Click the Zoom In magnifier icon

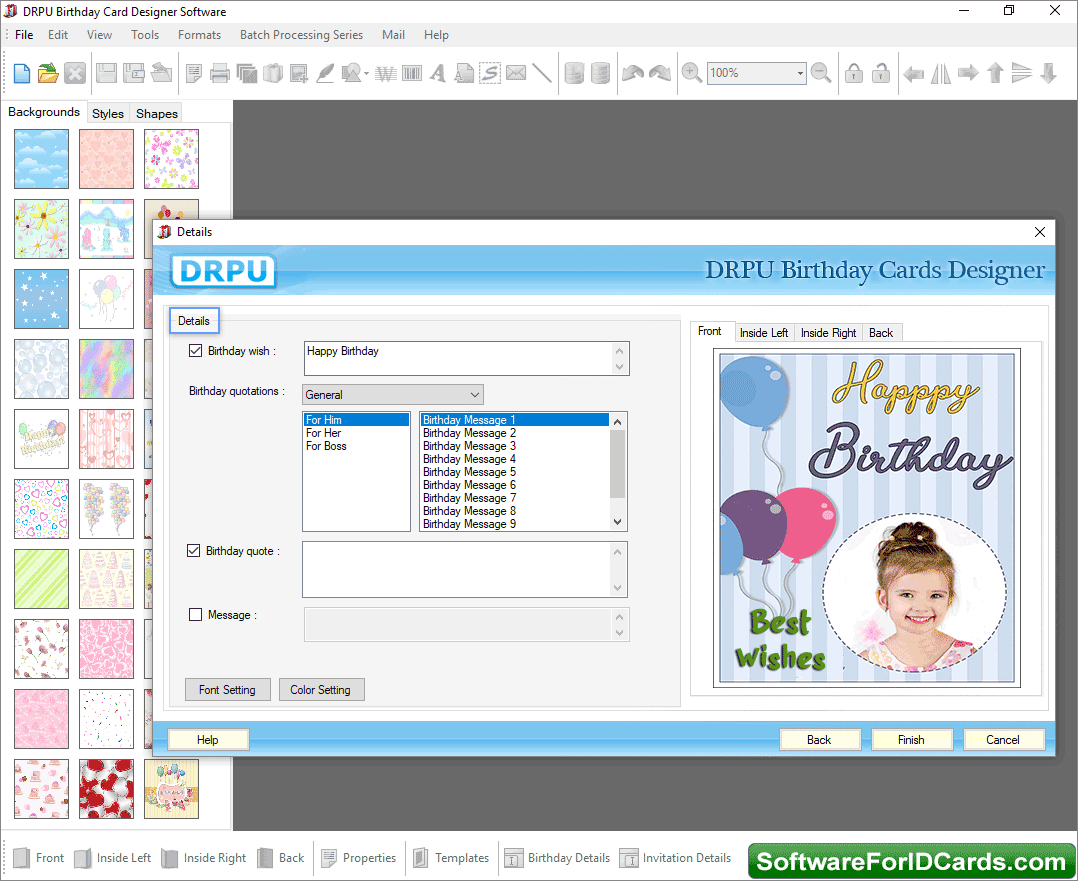click(x=692, y=73)
